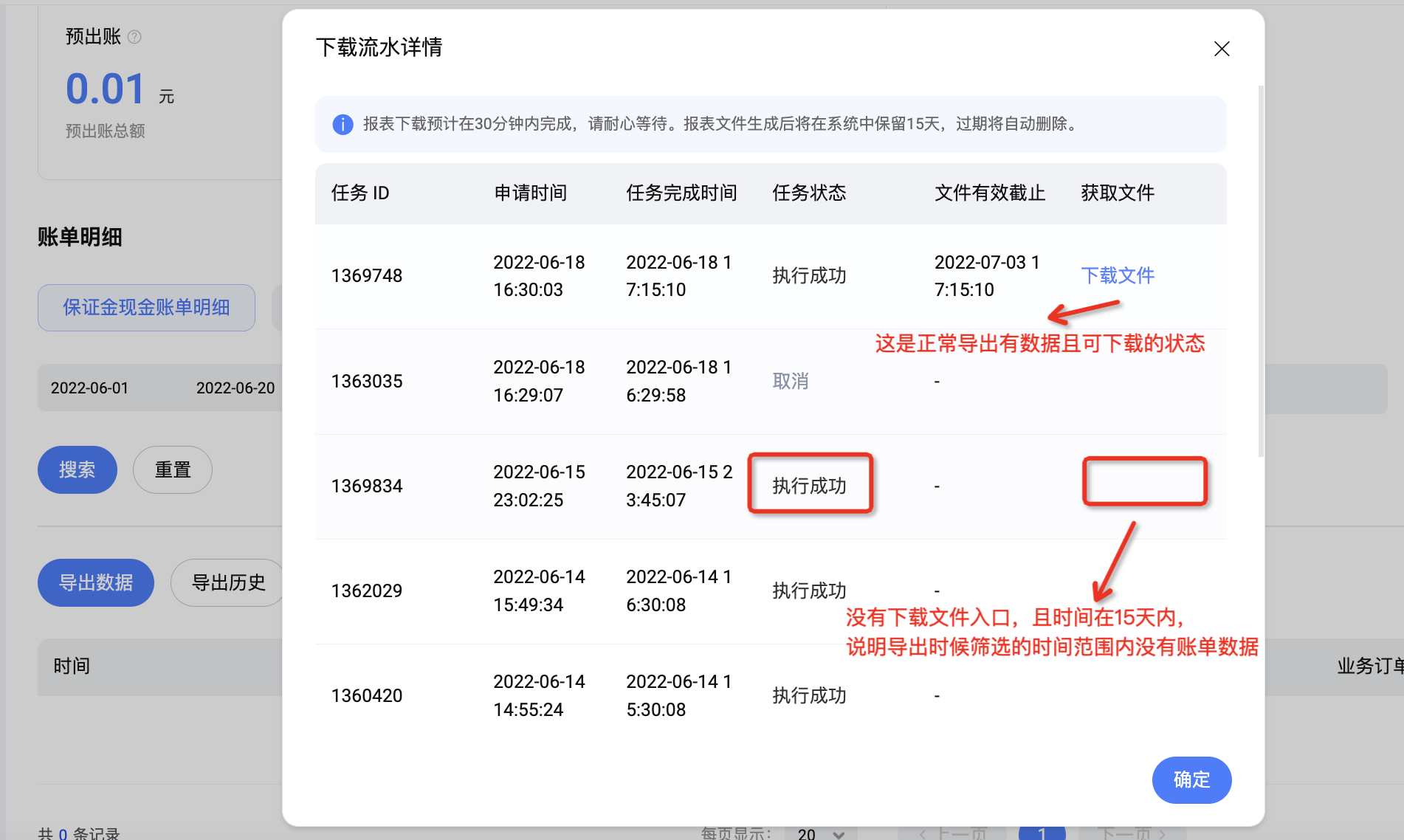The image size is (1404, 840).
Task: Click the 文件有效截止 column header
Action: coord(990,193)
